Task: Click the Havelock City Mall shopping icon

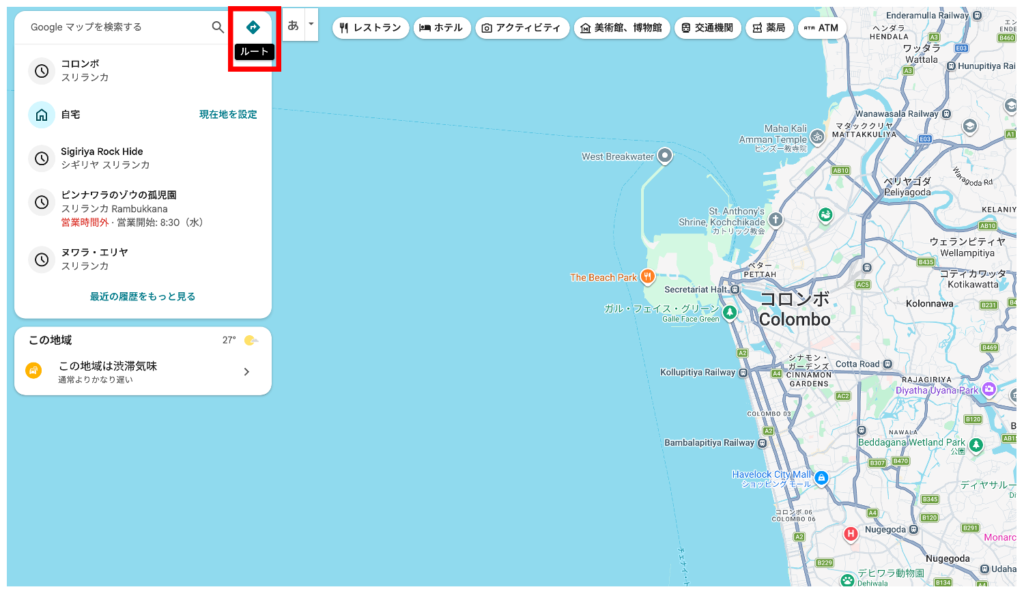Action: coord(819,480)
